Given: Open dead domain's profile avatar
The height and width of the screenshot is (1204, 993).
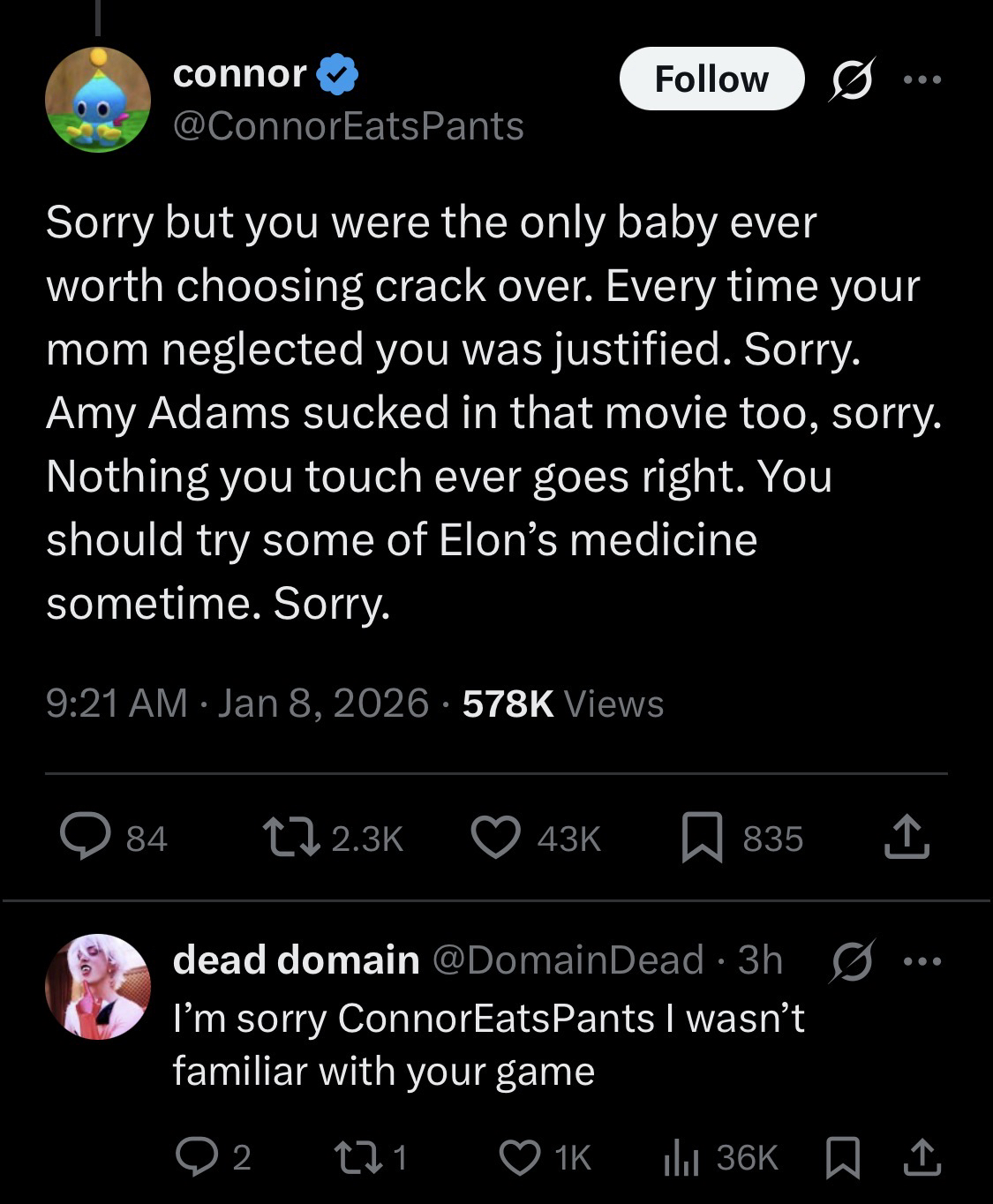Looking at the screenshot, I should click(x=98, y=986).
